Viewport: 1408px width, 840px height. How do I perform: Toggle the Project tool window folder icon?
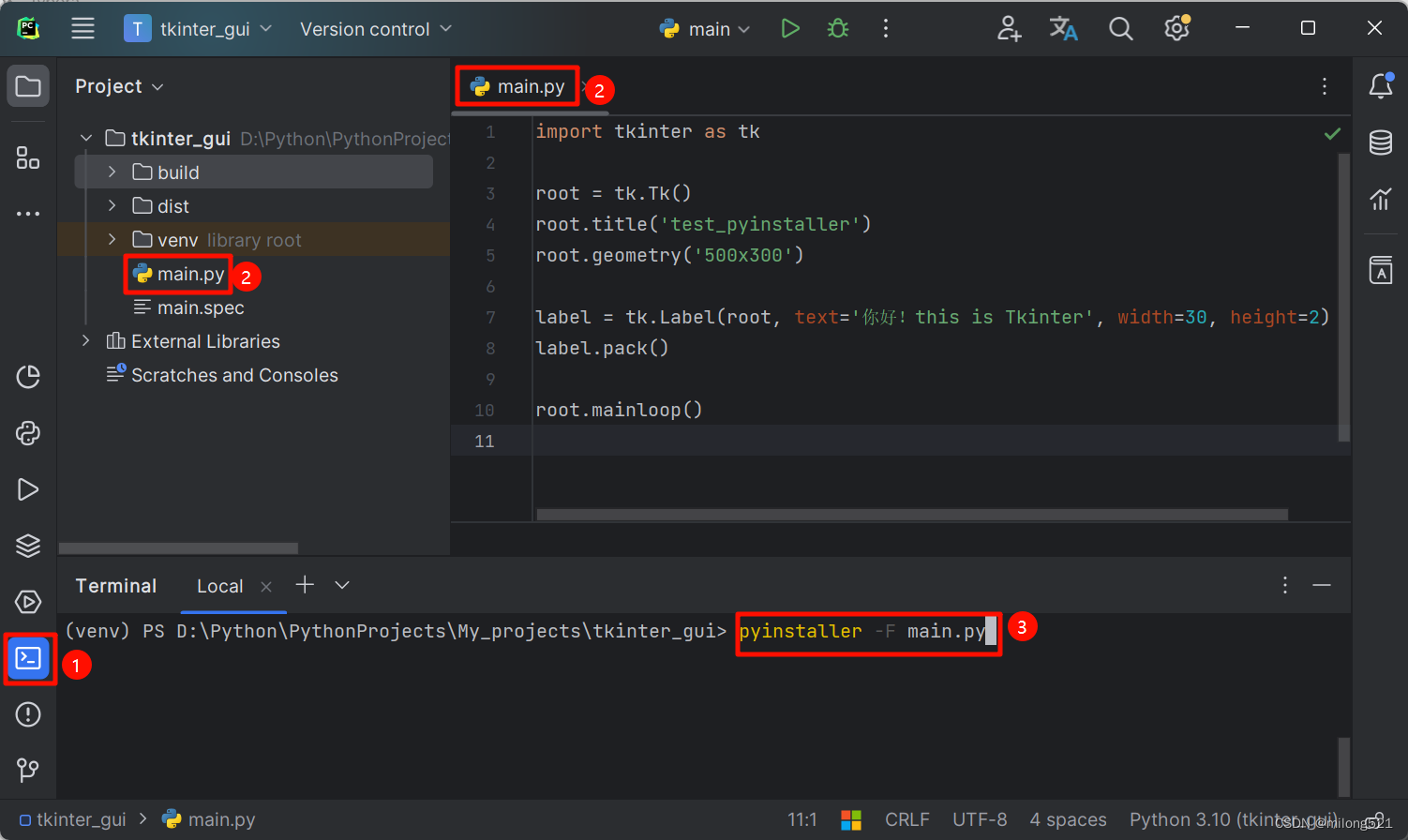coord(28,86)
